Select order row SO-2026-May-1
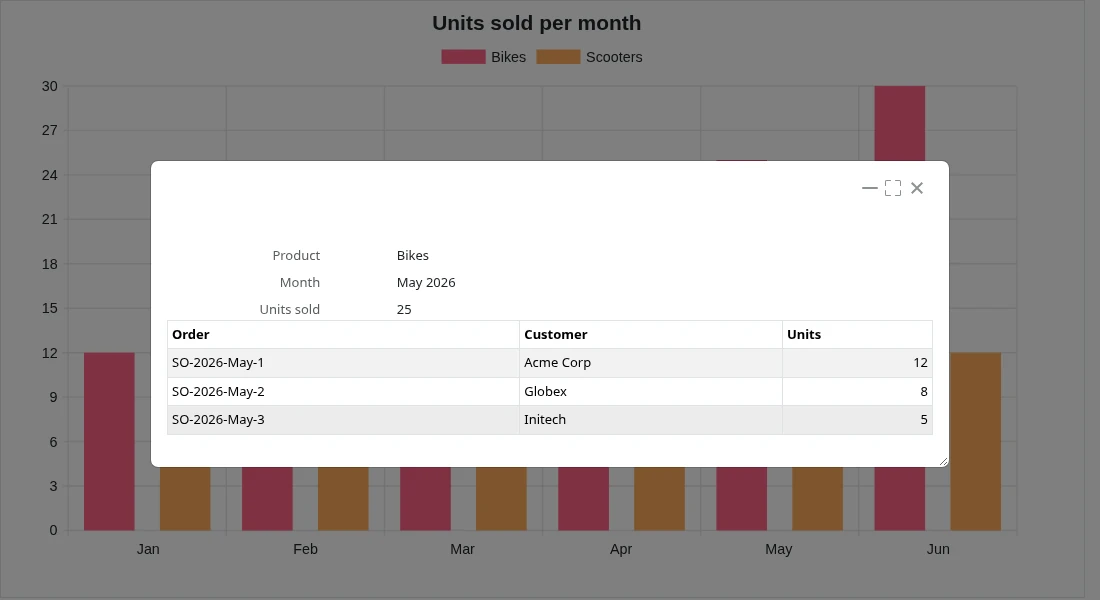This screenshot has width=1100, height=600. 550,363
